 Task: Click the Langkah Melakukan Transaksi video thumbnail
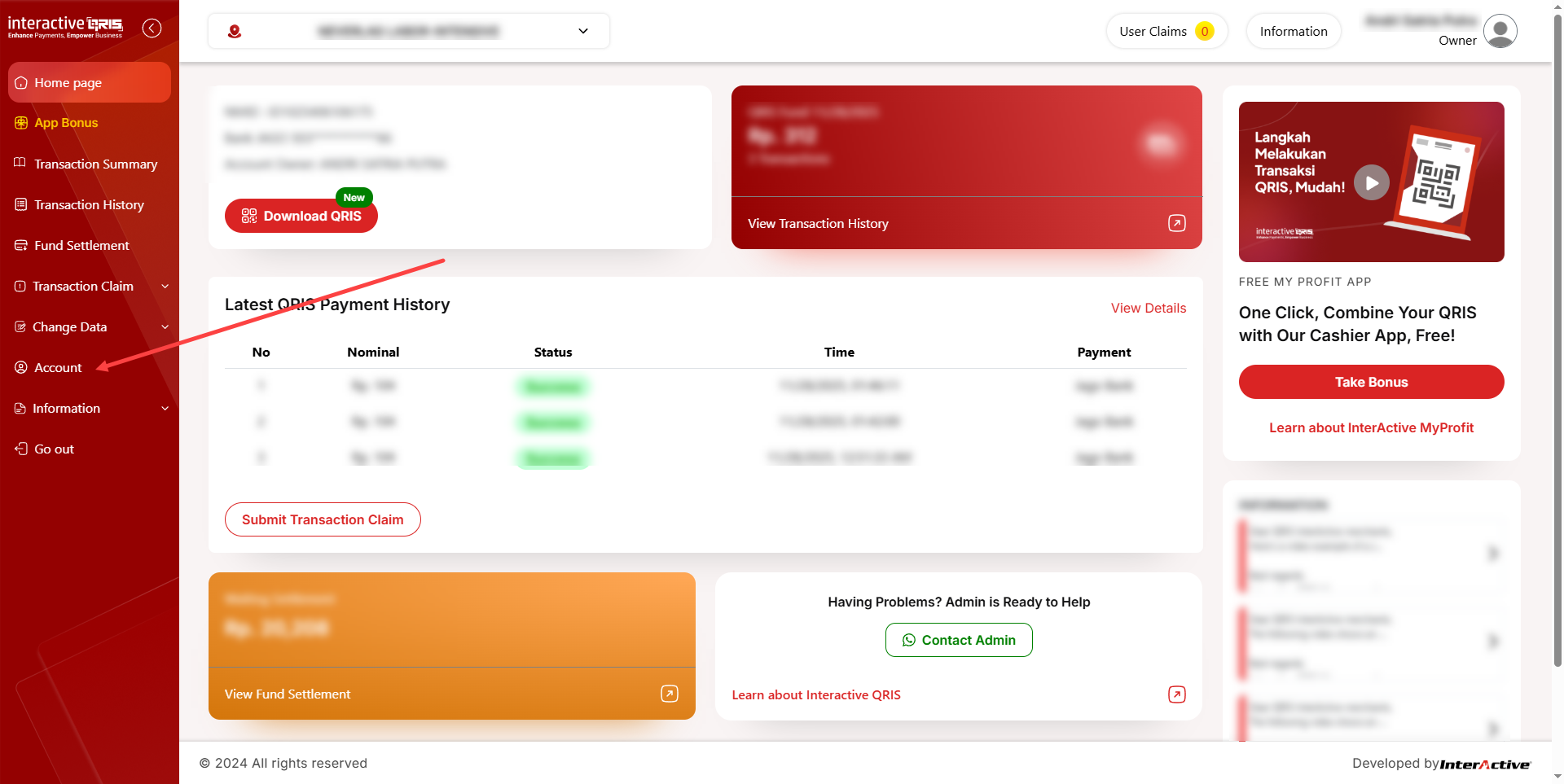(x=1372, y=182)
